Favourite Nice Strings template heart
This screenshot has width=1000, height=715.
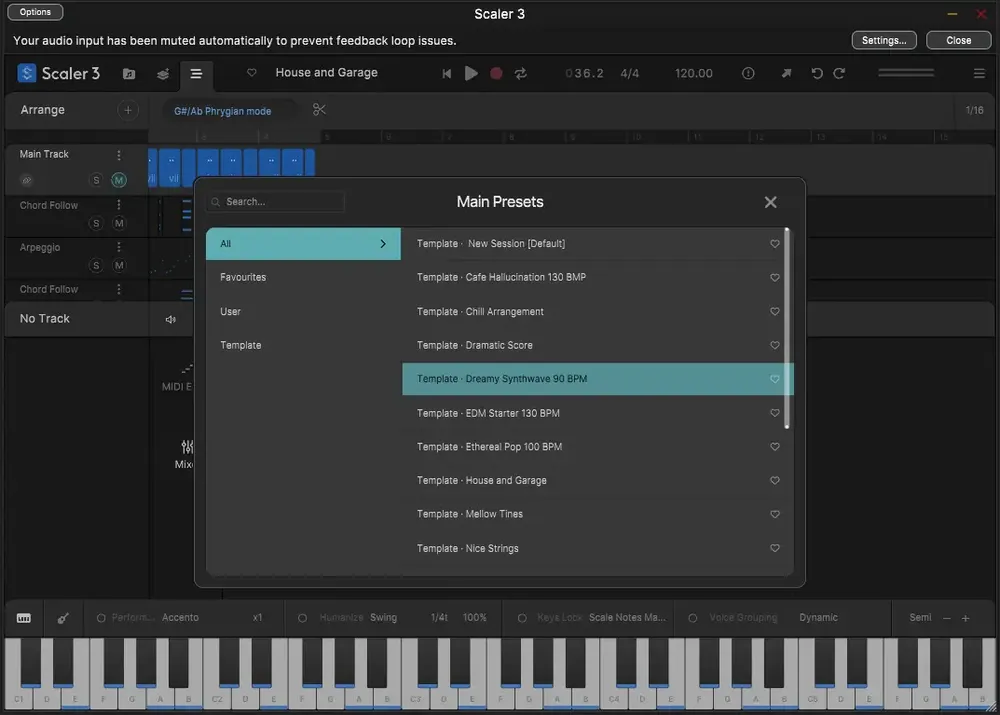775,548
